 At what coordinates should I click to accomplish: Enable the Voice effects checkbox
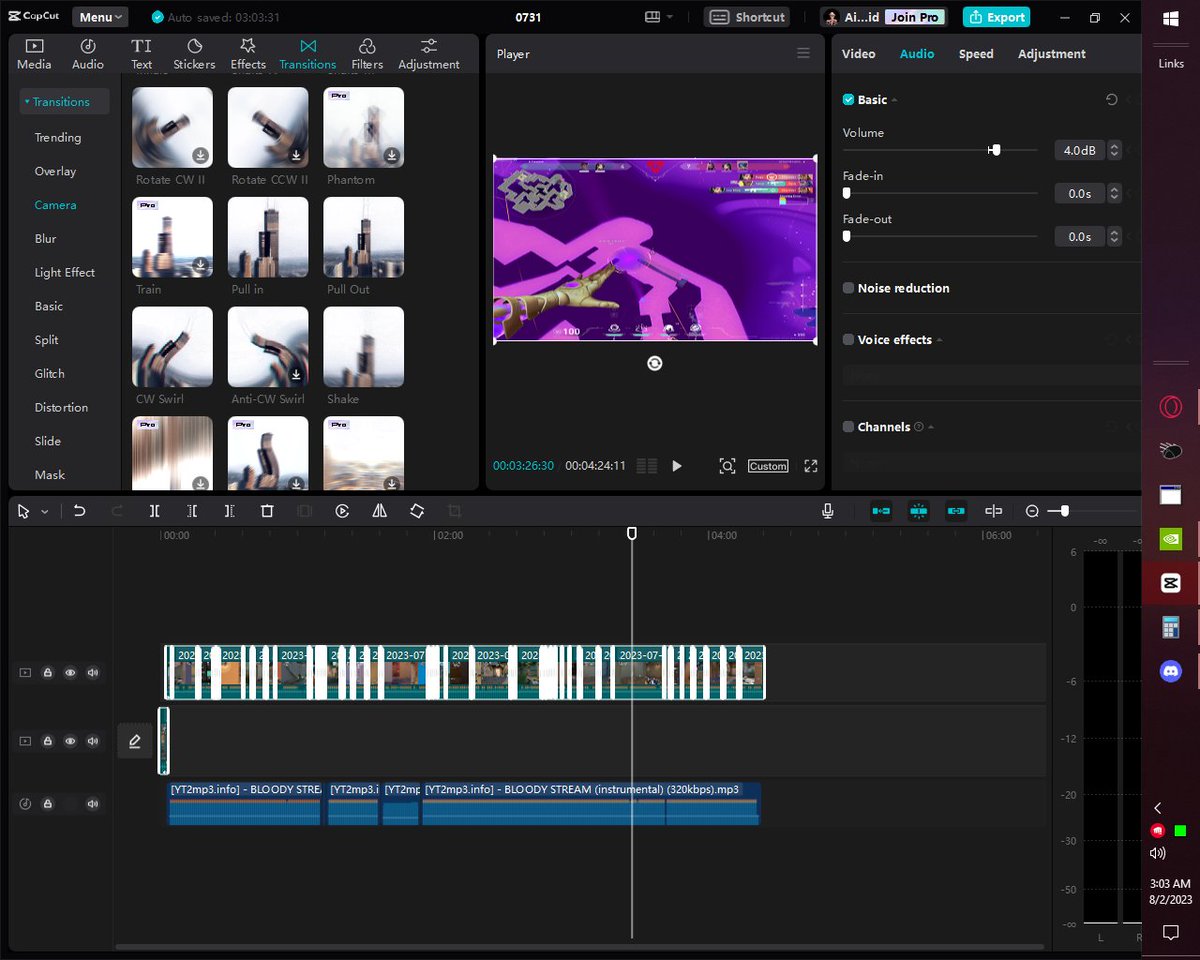tap(848, 340)
